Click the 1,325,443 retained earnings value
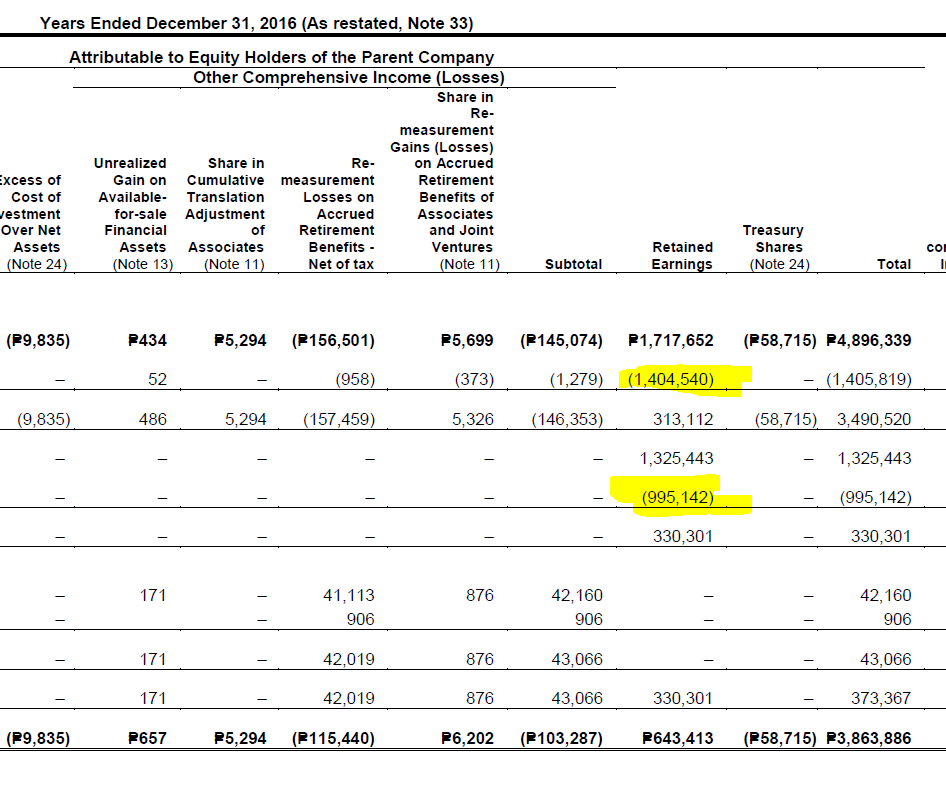 point(678,458)
